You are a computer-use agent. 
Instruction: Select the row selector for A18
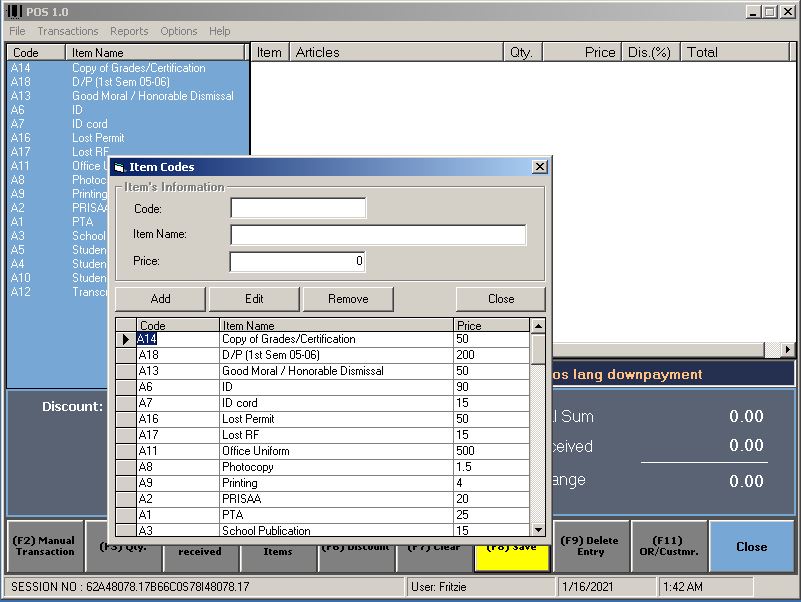(126, 355)
